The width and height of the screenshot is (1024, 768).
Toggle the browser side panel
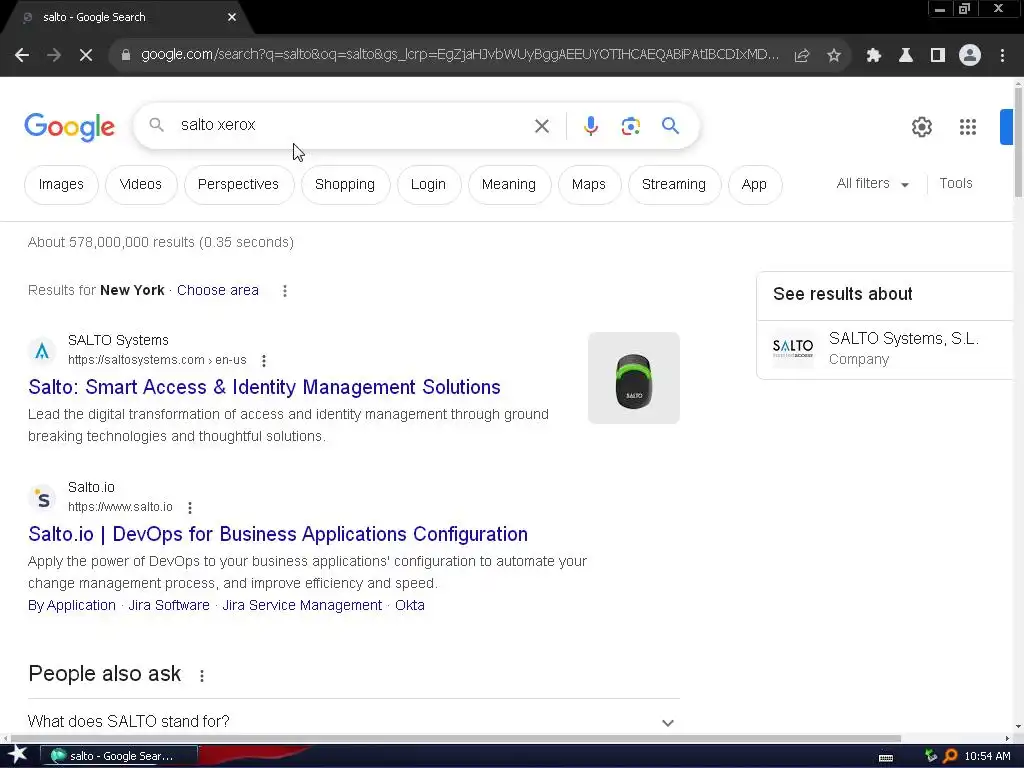click(x=938, y=56)
